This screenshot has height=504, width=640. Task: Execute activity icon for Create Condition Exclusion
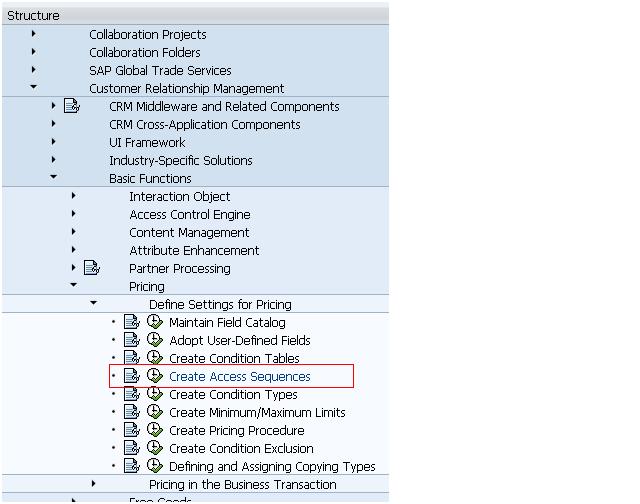(155, 448)
